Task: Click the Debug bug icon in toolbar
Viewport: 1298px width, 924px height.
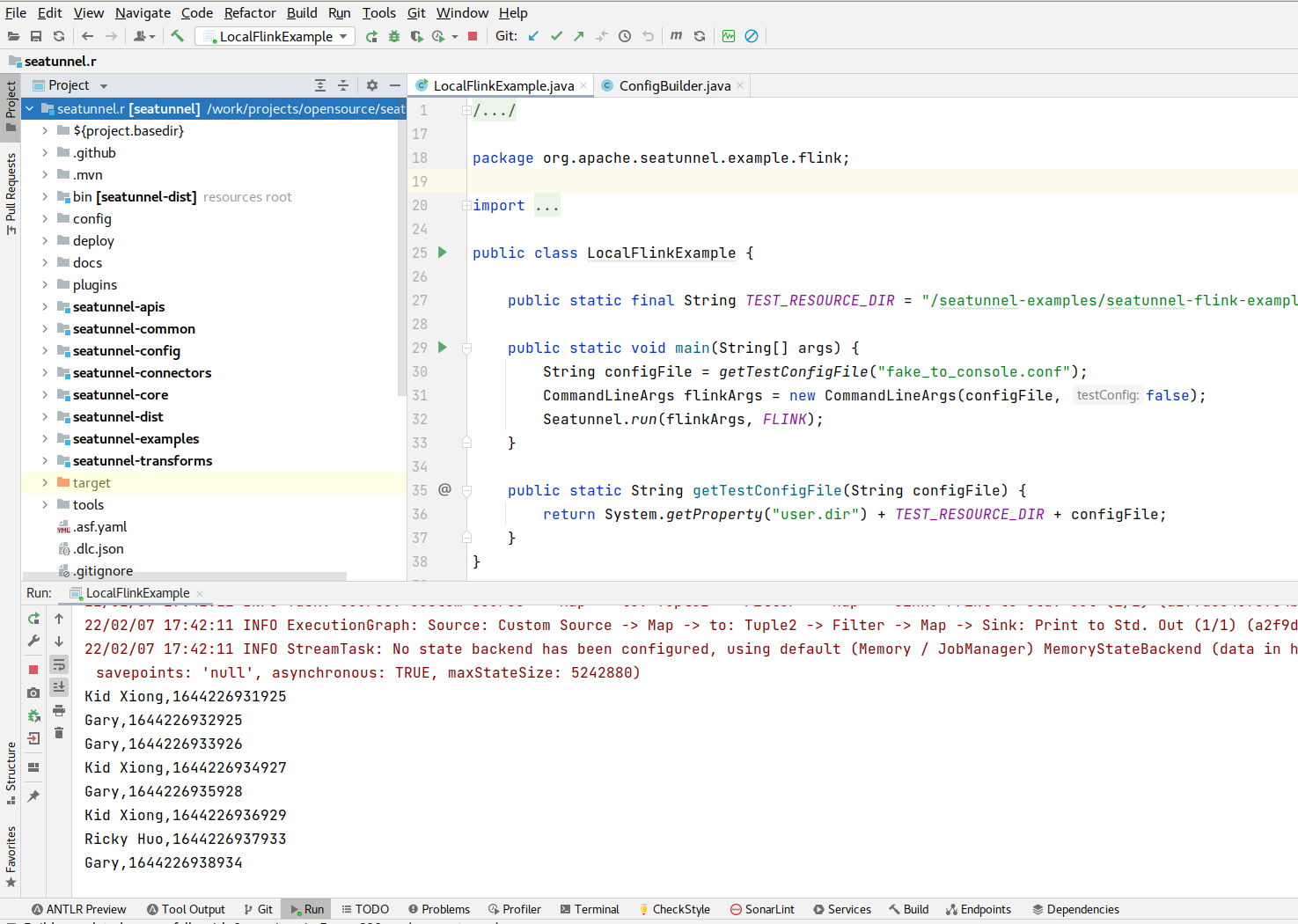Action: 394,36
